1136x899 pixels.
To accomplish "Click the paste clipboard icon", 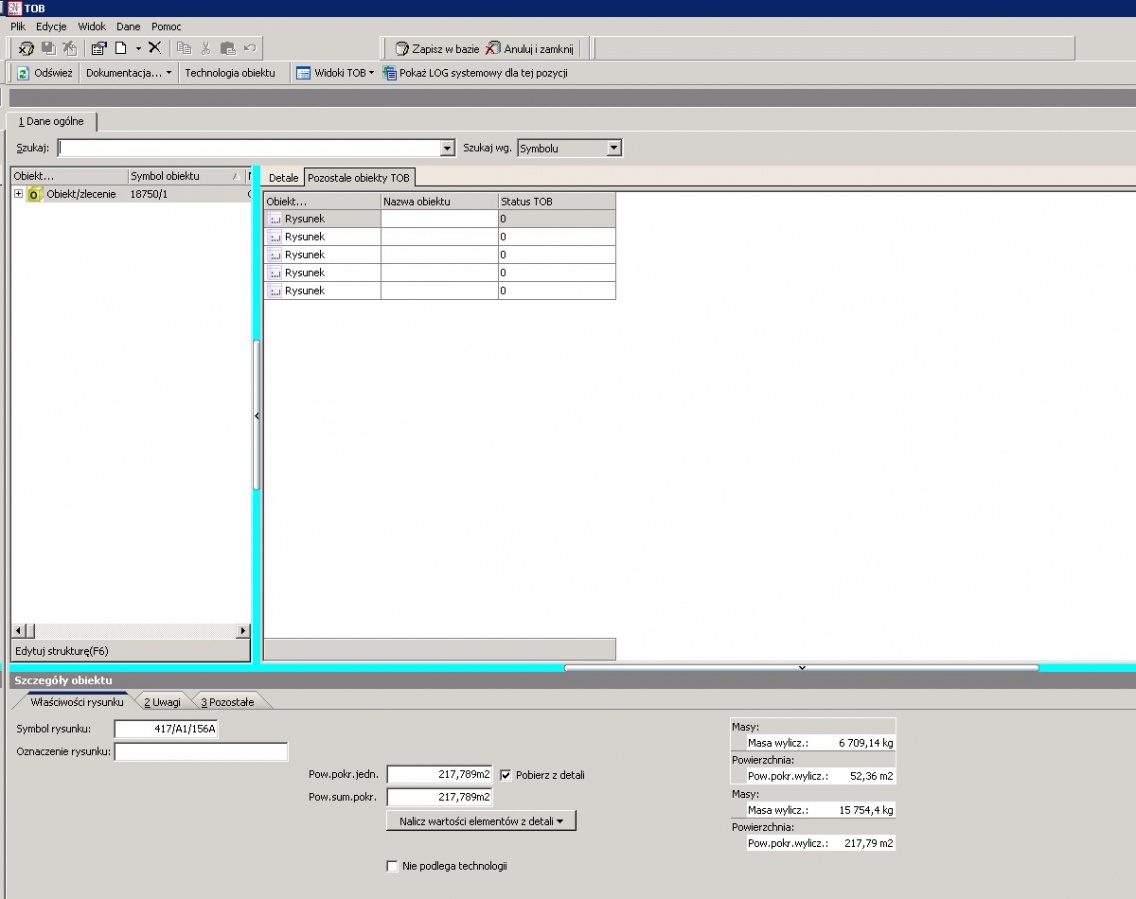I will [227, 49].
